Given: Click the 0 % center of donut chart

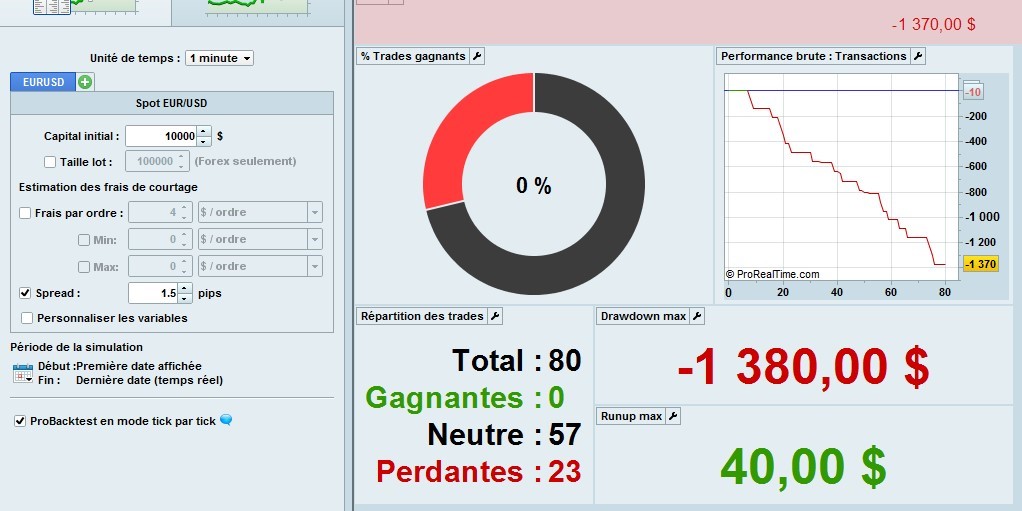Looking at the screenshot, I should (534, 186).
